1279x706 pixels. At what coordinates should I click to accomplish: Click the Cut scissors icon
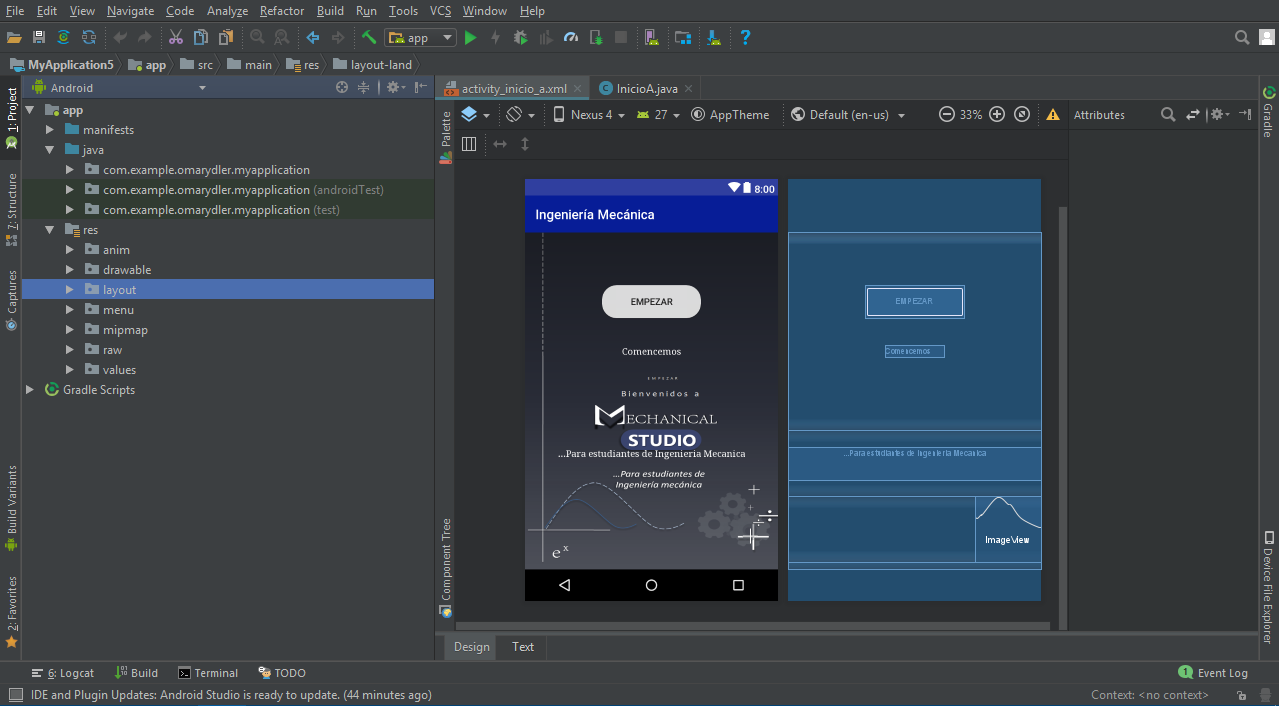click(x=176, y=38)
